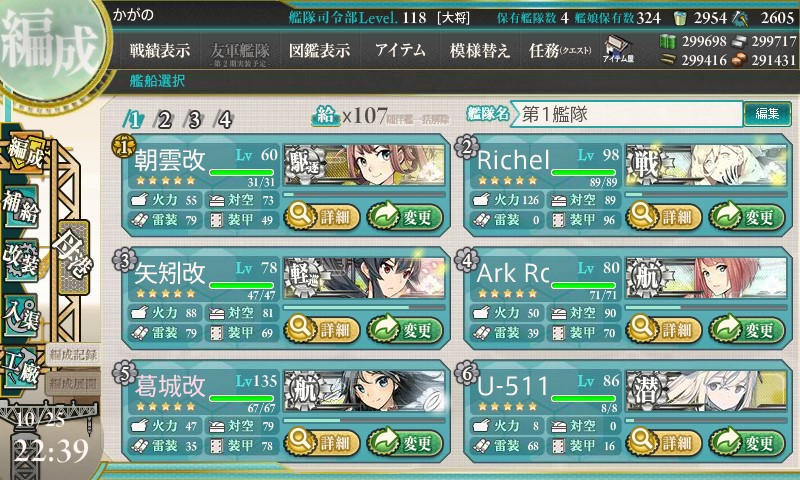Open the 任務 (クエスト) quest menu
Screen dimensions: 800x480
point(560,50)
